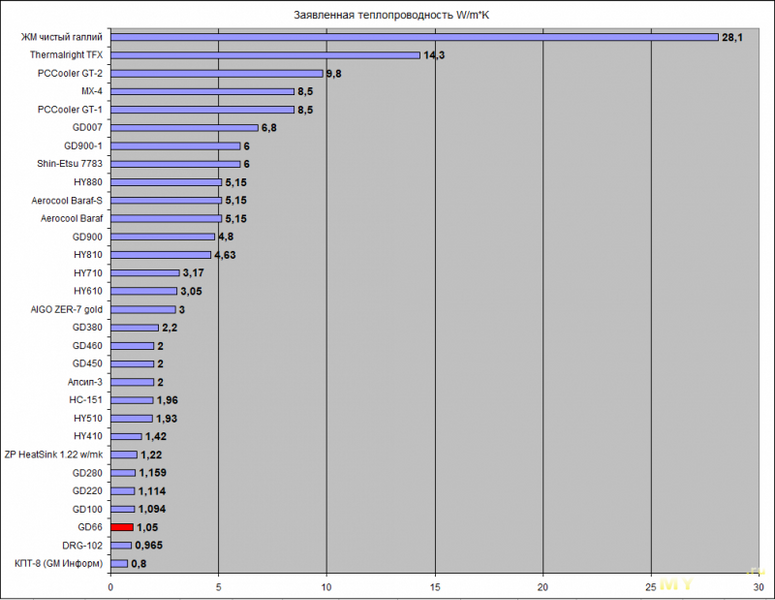Screen dimensions: 775x600
Task: Click the 'Aerocool Baraf-S' label
Action: click(67, 200)
